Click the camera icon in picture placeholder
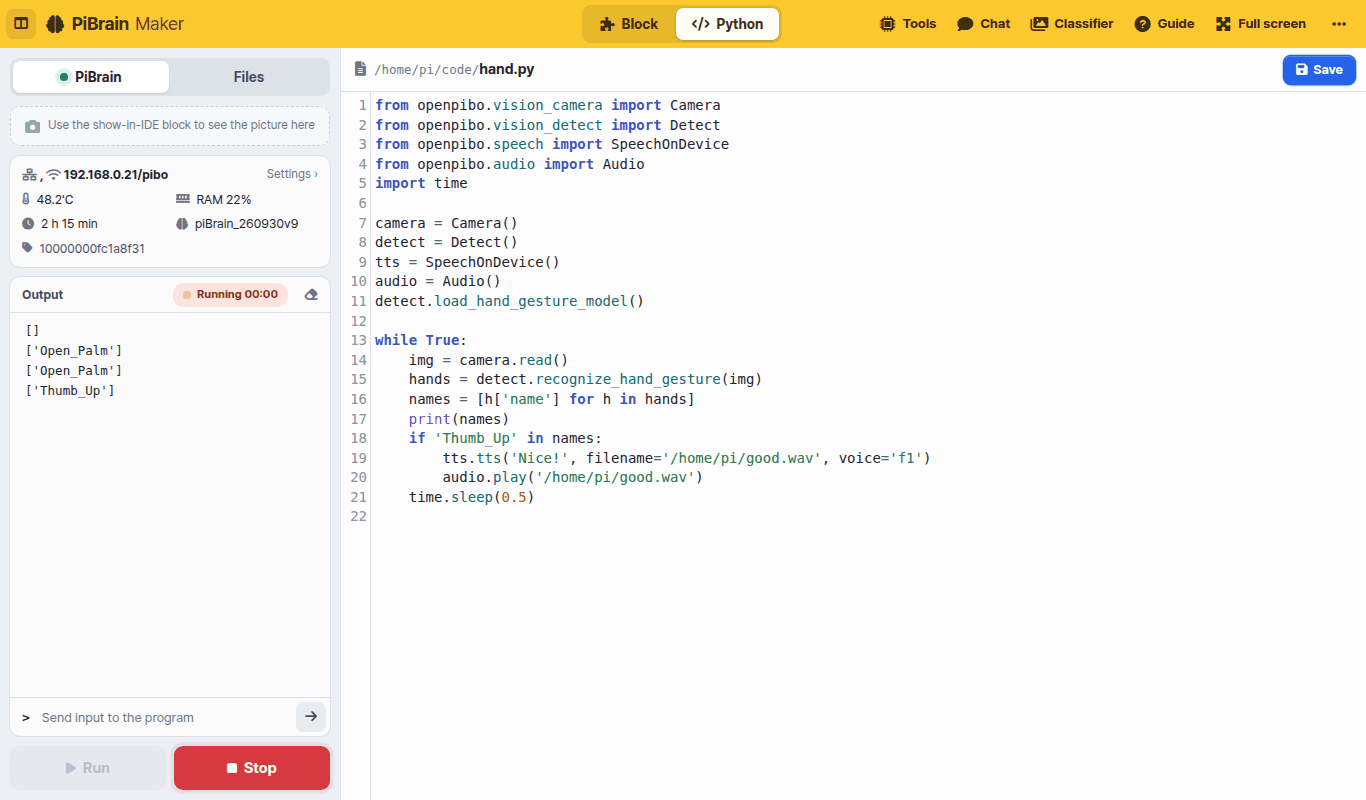Image resolution: width=1366 pixels, height=800 pixels. click(x=32, y=126)
